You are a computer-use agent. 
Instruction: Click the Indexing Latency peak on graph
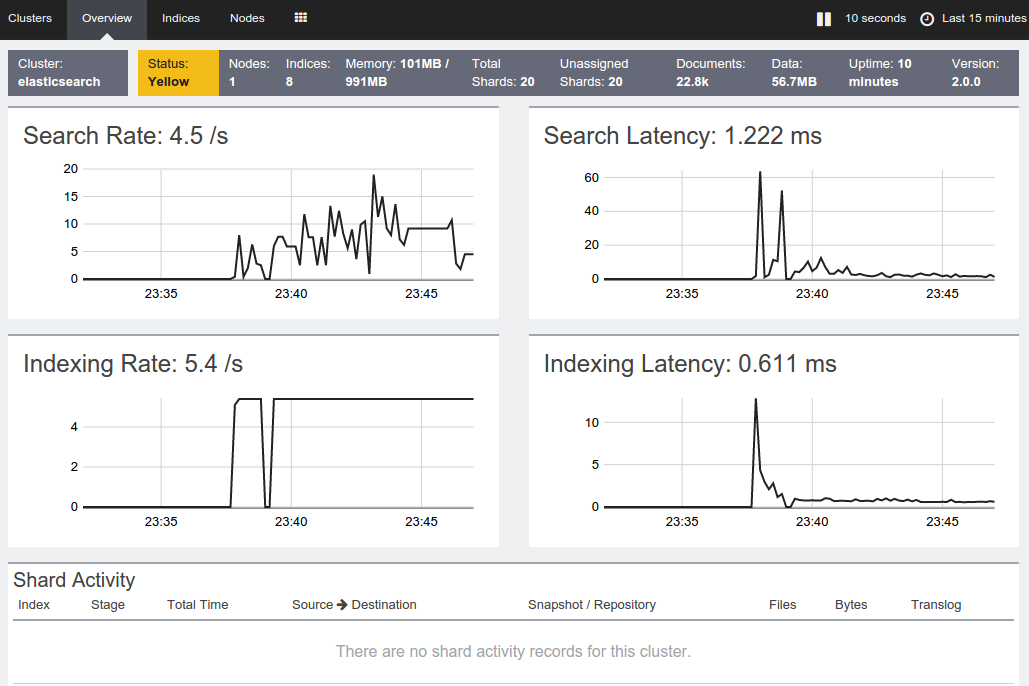(x=755, y=400)
